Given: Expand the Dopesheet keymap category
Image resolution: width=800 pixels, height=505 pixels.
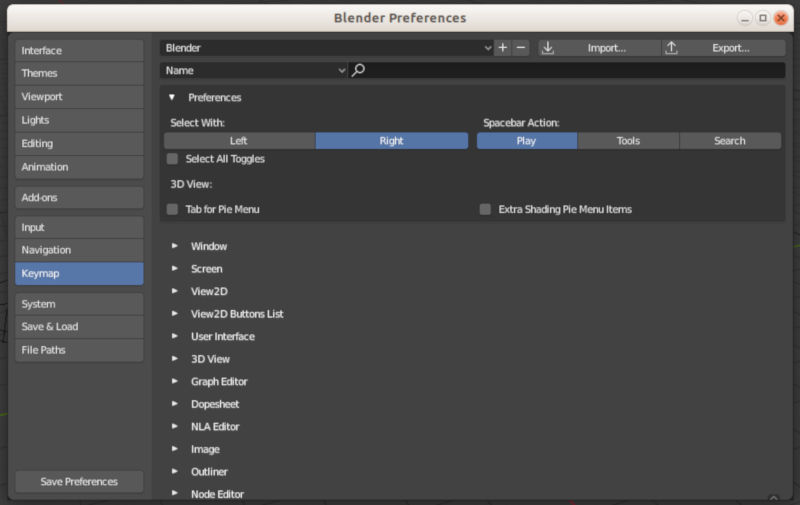Looking at the screenshot, I should pos(174,403).
